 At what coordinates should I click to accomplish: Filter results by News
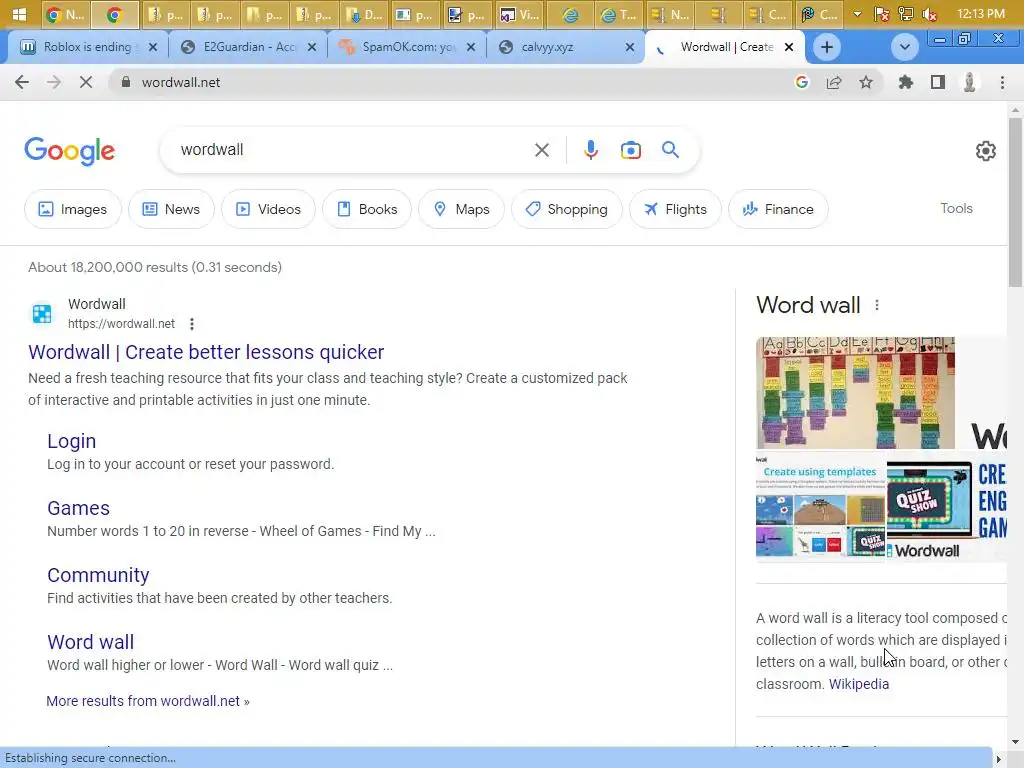171,209
